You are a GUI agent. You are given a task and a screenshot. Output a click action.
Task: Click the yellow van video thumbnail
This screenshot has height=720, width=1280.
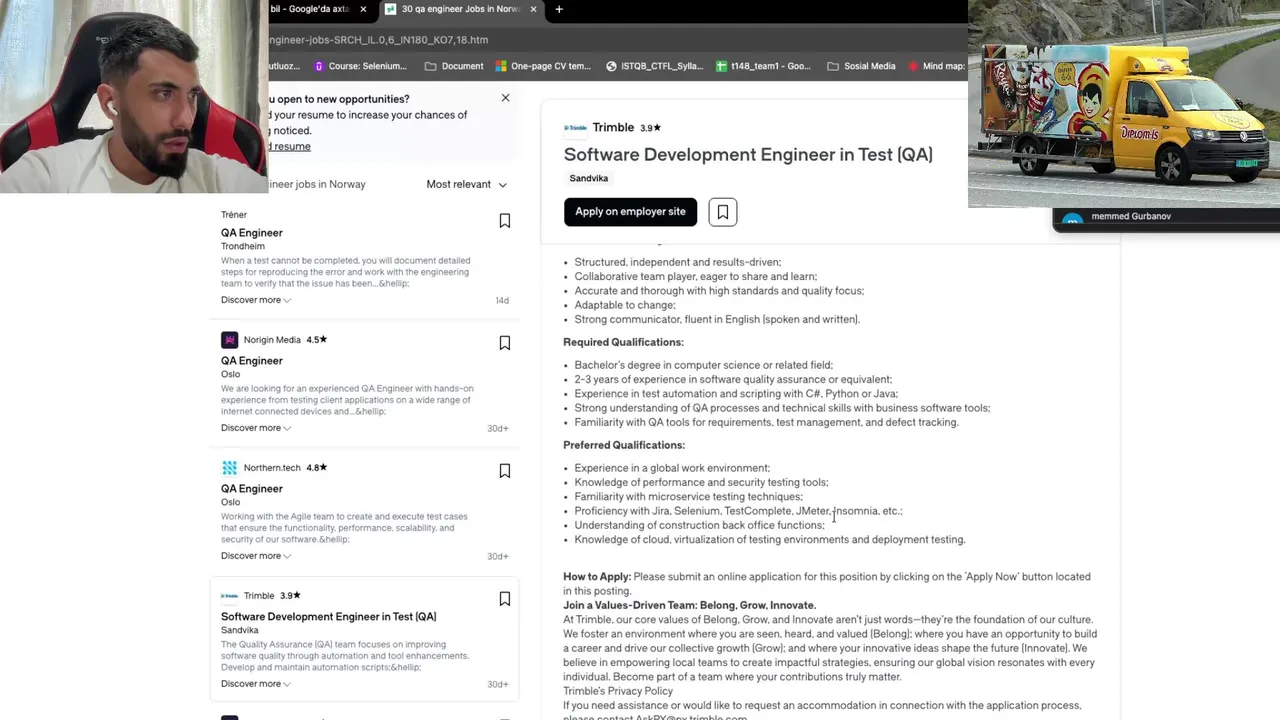tap(1124, 104)
